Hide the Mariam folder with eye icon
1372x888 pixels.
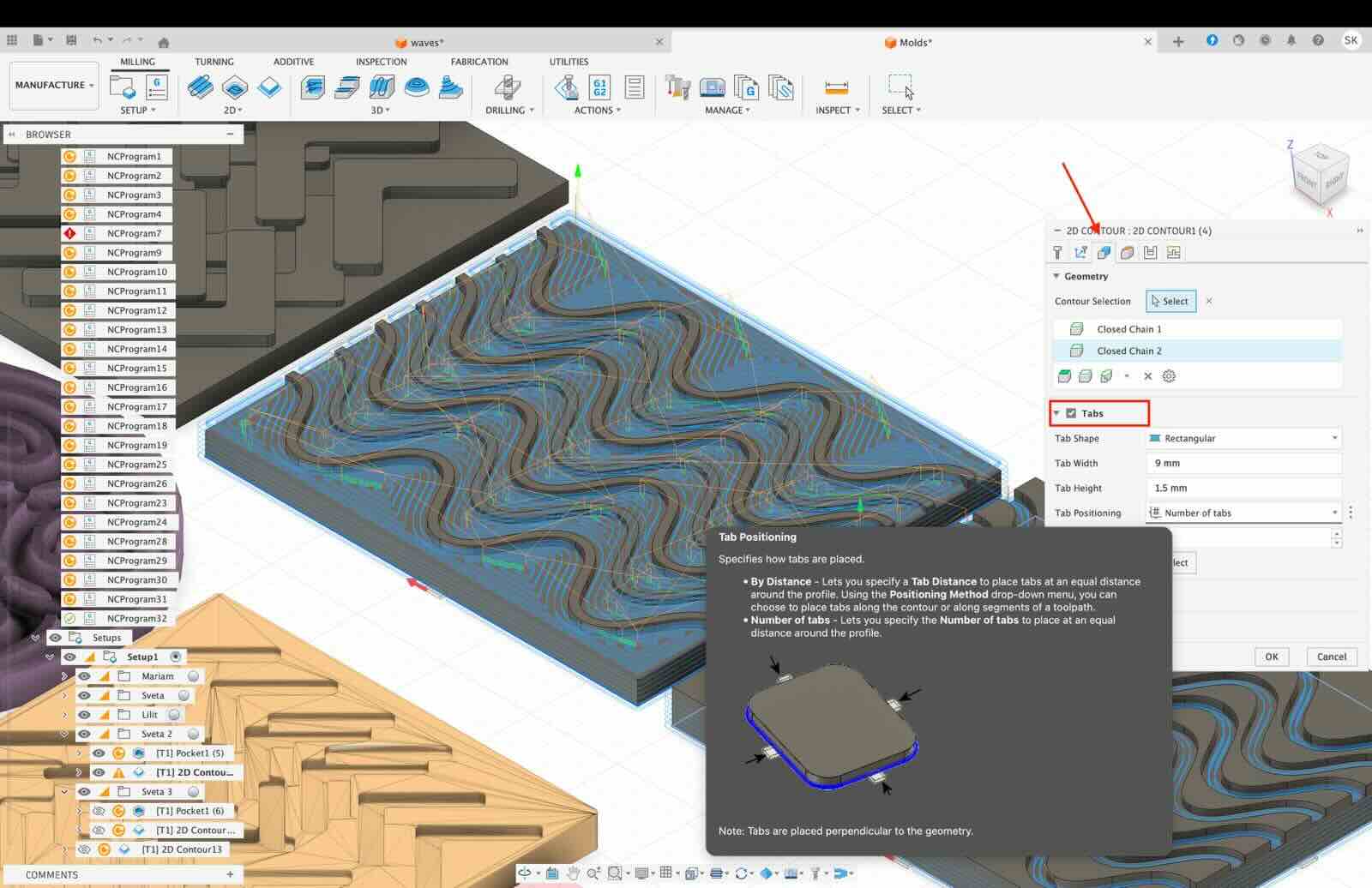(x=84, y=676)
